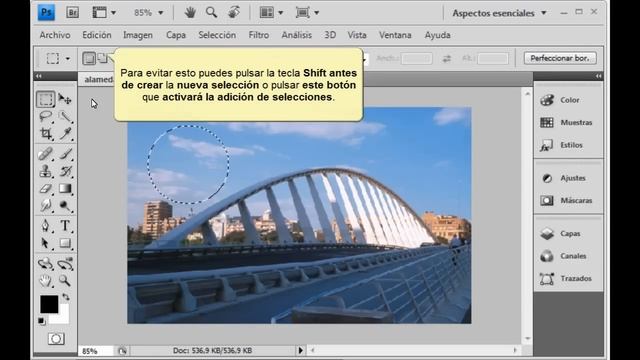Select the Healing Brush tool
Image resolution: width=640 pixels, height=360 pixels.
pyautogui.click(x=45, y=154)
